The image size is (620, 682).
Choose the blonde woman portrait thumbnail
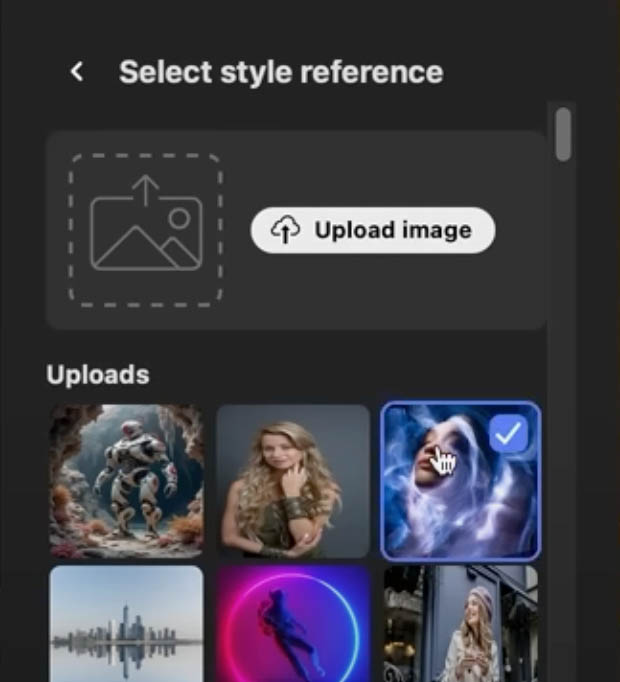coord(293,480)
